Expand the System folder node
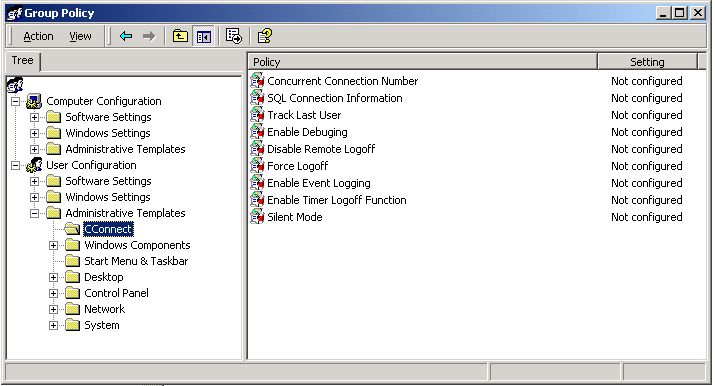Screen dimensions: 715x386 tap(53, 325)
